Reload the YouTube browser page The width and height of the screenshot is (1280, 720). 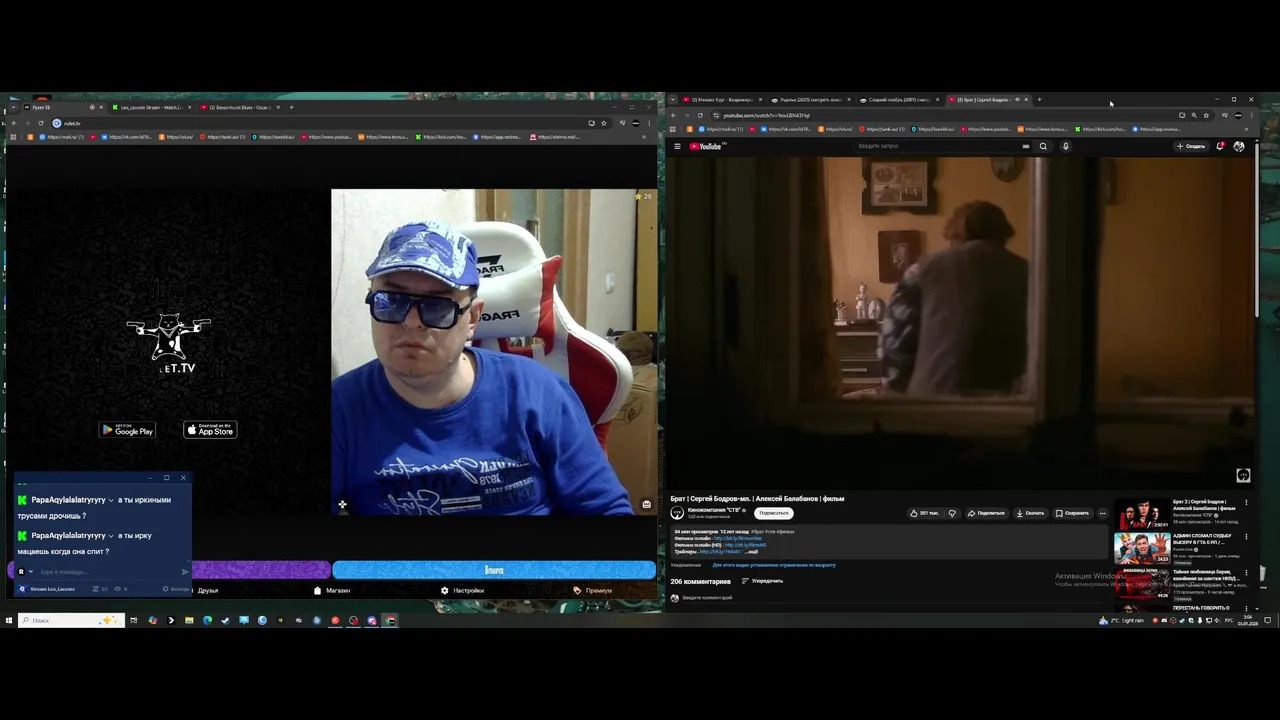700,115
